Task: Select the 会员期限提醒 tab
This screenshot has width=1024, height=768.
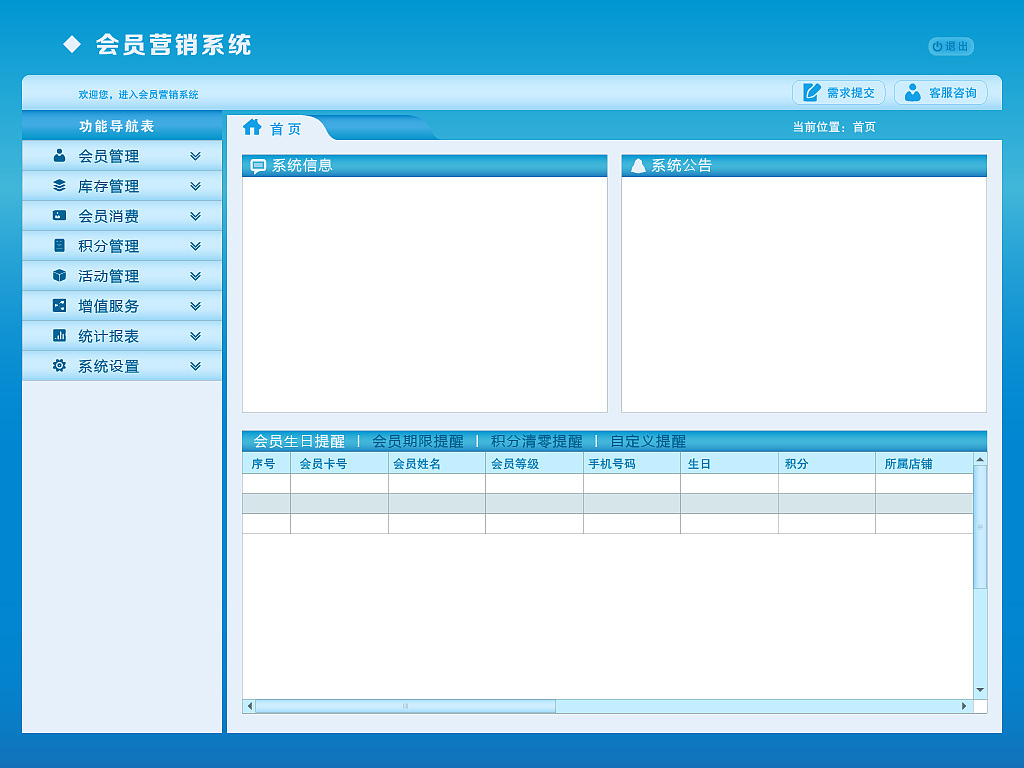Action: [418, 441]
